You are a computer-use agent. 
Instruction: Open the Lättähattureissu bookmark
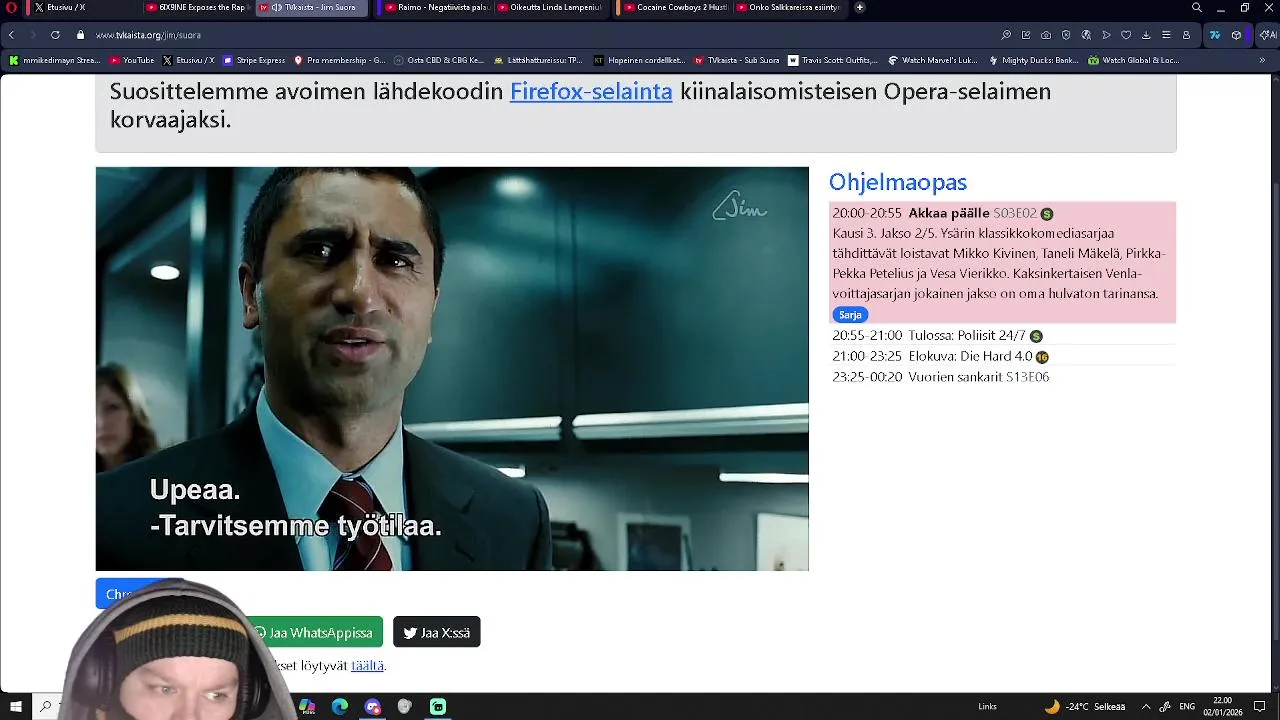tap(538, 60)
